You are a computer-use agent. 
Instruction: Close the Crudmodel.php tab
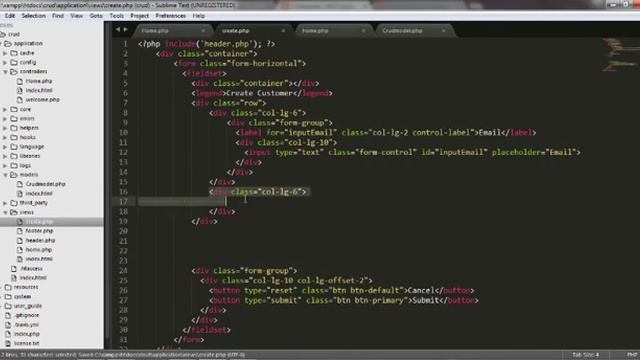tap(443, 31)
